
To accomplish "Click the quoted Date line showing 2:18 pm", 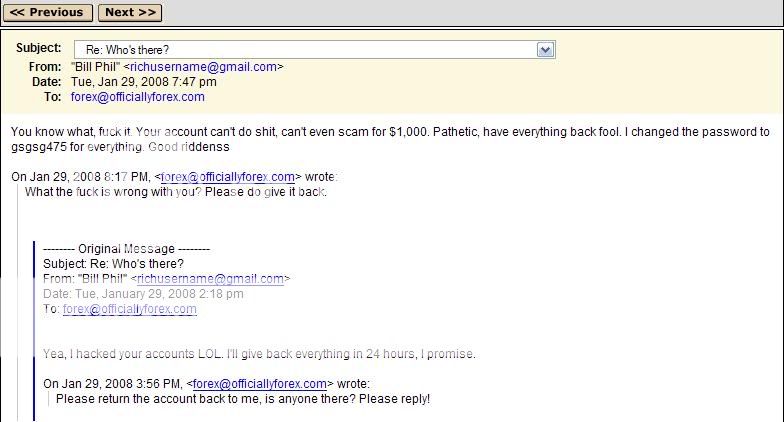I will pos(143,294).
